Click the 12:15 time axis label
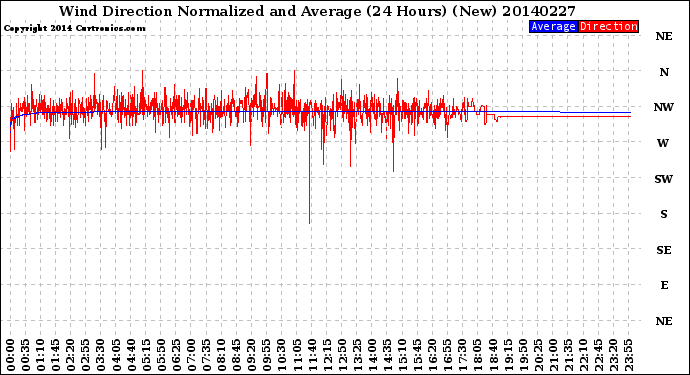This screenshot has height=375, width=690. tap(327, 355)
